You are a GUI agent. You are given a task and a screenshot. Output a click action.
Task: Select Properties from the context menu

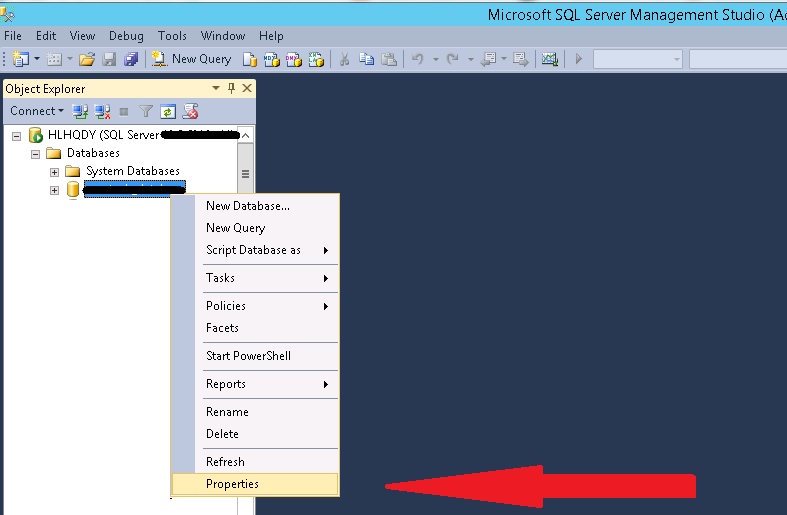point(232,484)
